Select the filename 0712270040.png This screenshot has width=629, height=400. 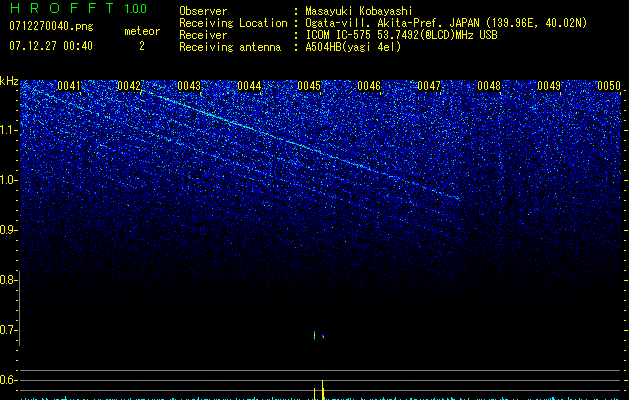[51, 27]
